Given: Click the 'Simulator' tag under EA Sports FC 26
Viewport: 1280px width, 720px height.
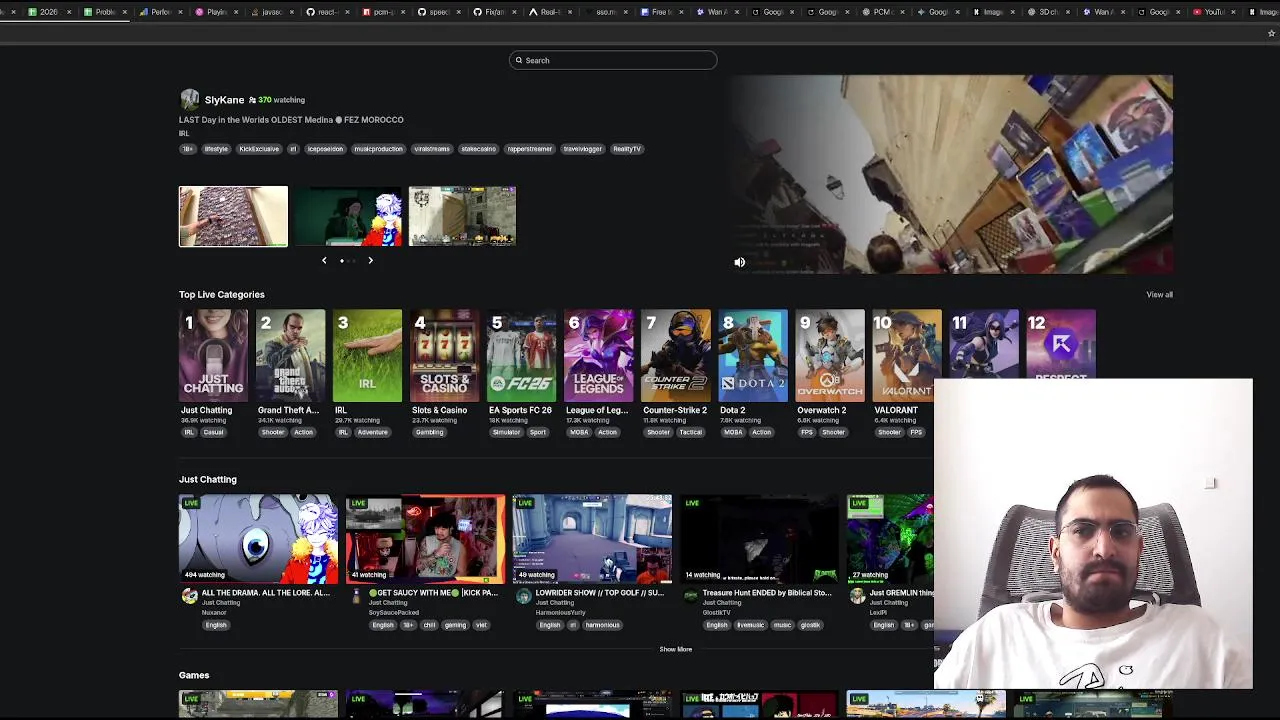Looking at the screenshot, I should (506, 432).
